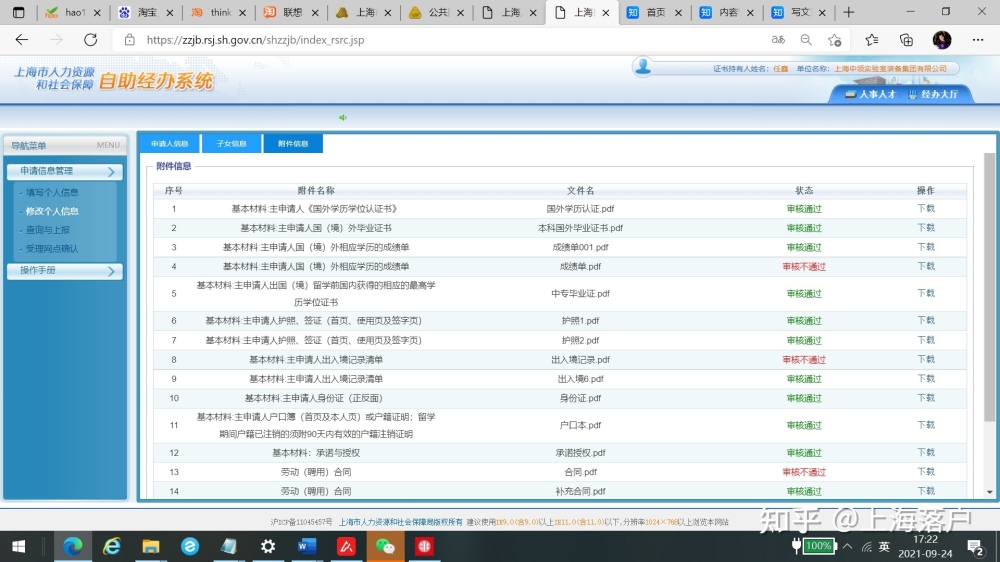Viewport: 1000px width, 562px height.
Task: Click the zoom magnifier icon in address bar
Action: [806, 40]
